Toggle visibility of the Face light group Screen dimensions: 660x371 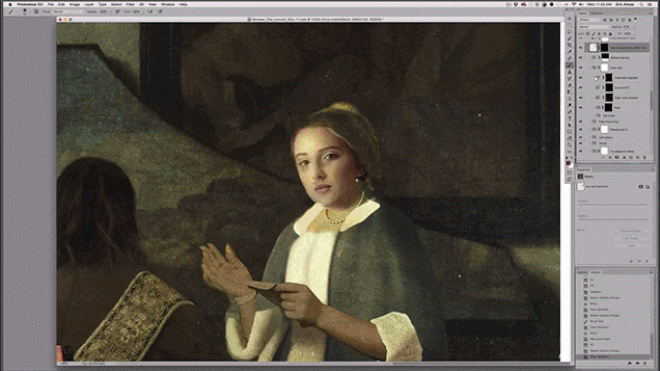(581, 67)
